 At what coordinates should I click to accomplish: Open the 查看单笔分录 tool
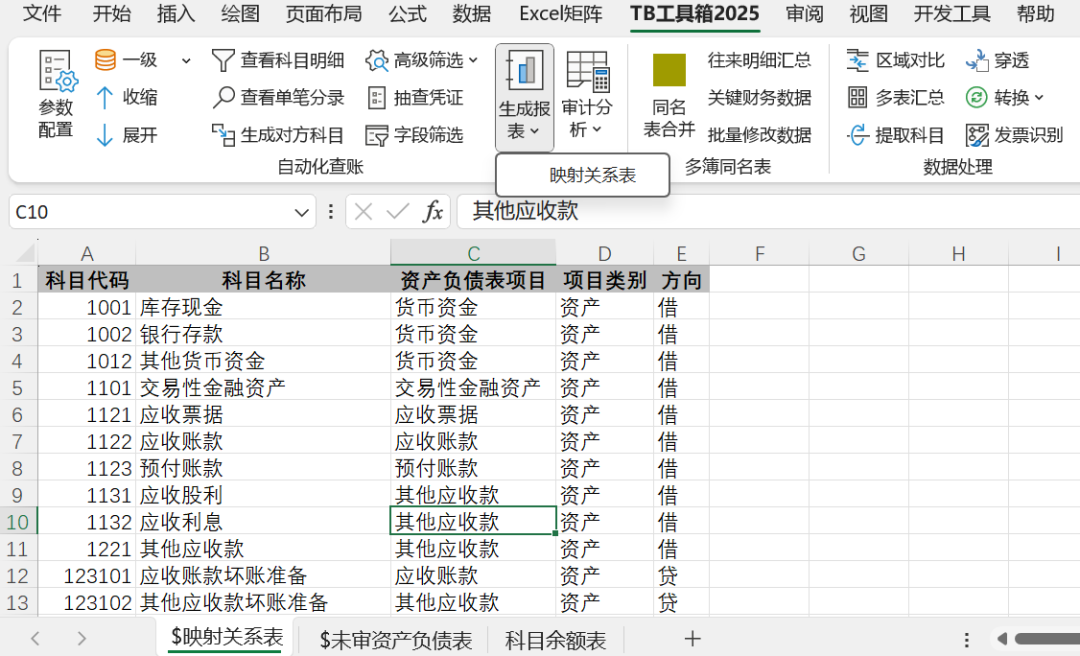pos(276,97)
